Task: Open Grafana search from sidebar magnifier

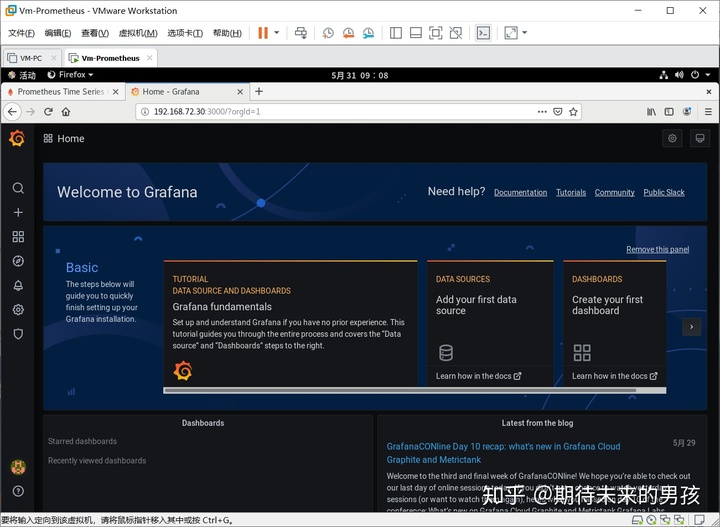Action: tap(18, 188)
